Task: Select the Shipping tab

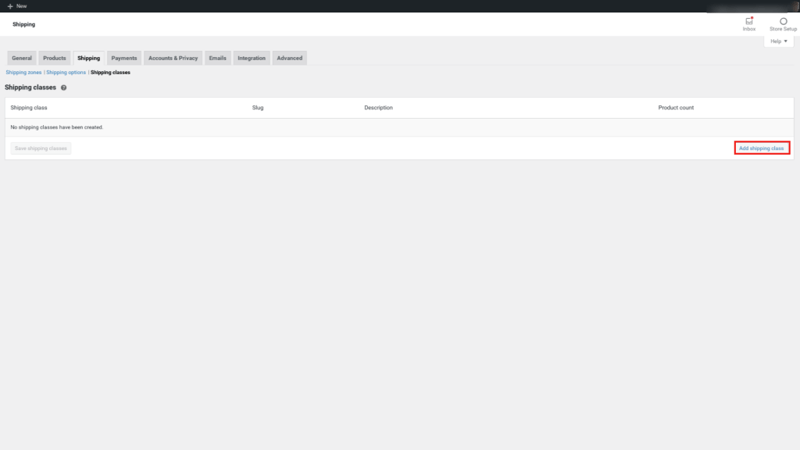Action: pyautogui.click(x=89, y=58)
